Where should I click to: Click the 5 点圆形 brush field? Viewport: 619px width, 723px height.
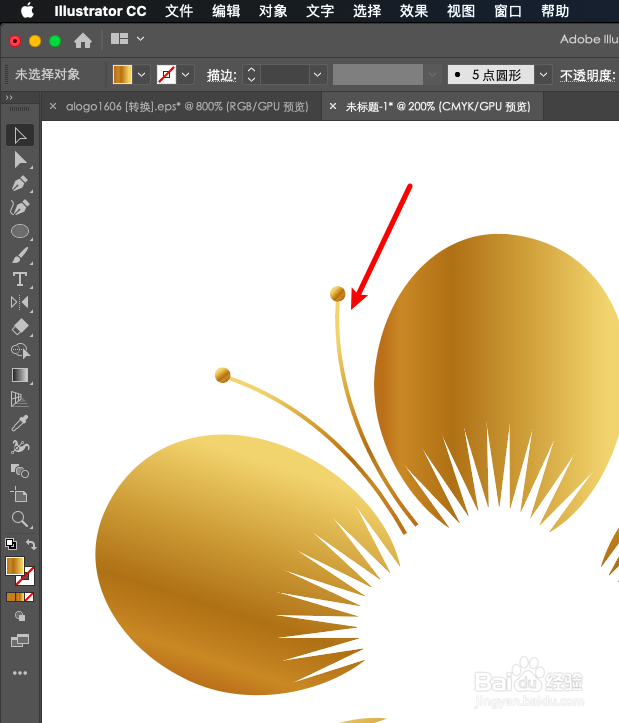point(491,75)
